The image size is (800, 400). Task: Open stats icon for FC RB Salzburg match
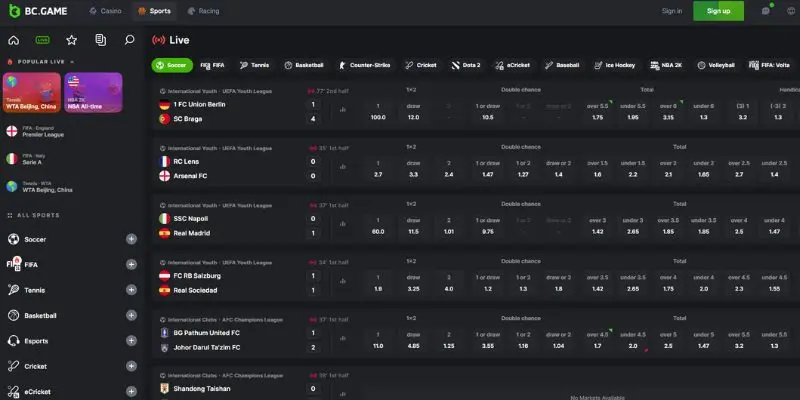click(342, 281)
